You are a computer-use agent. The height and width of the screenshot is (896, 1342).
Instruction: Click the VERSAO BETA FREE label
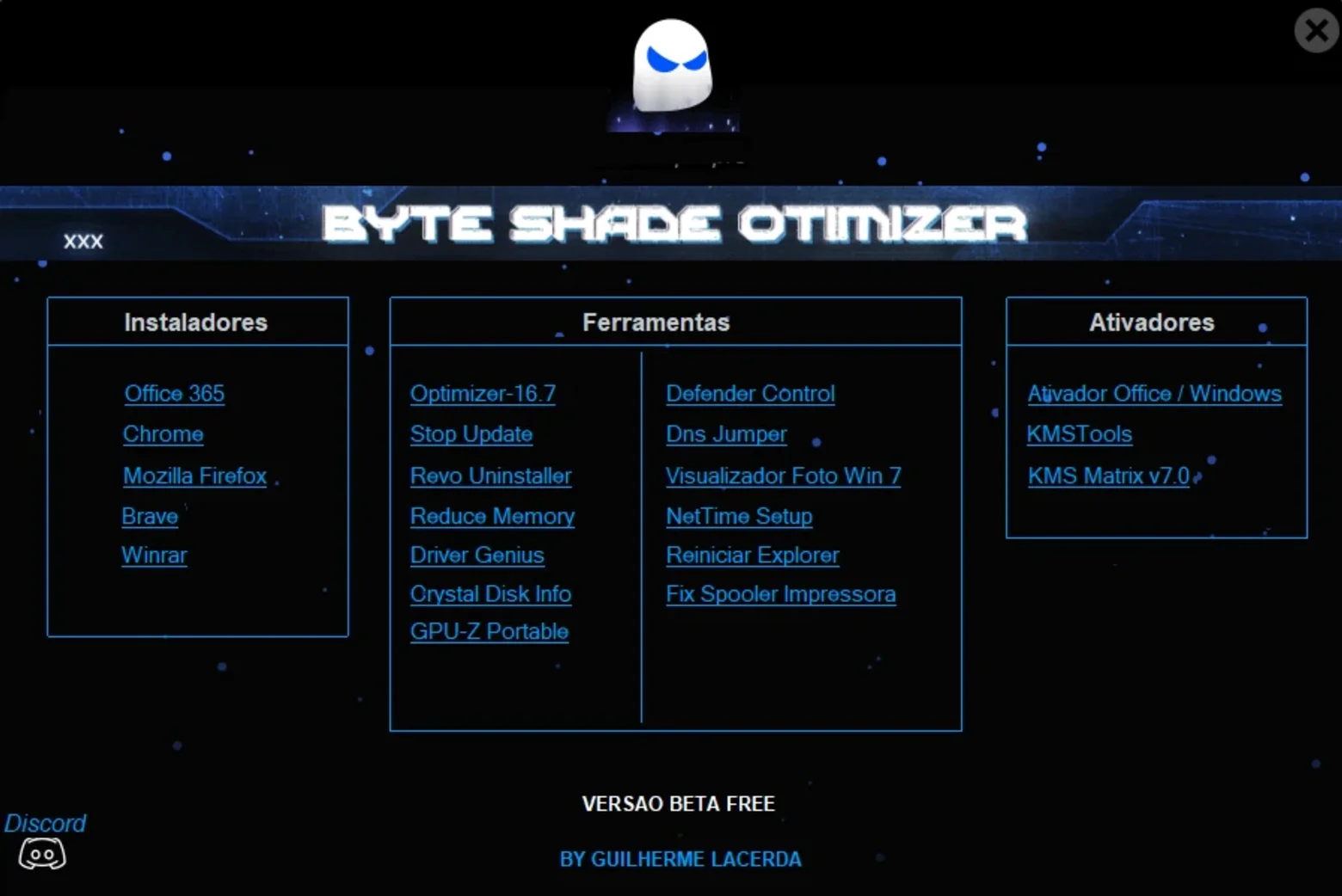[679, 804]
